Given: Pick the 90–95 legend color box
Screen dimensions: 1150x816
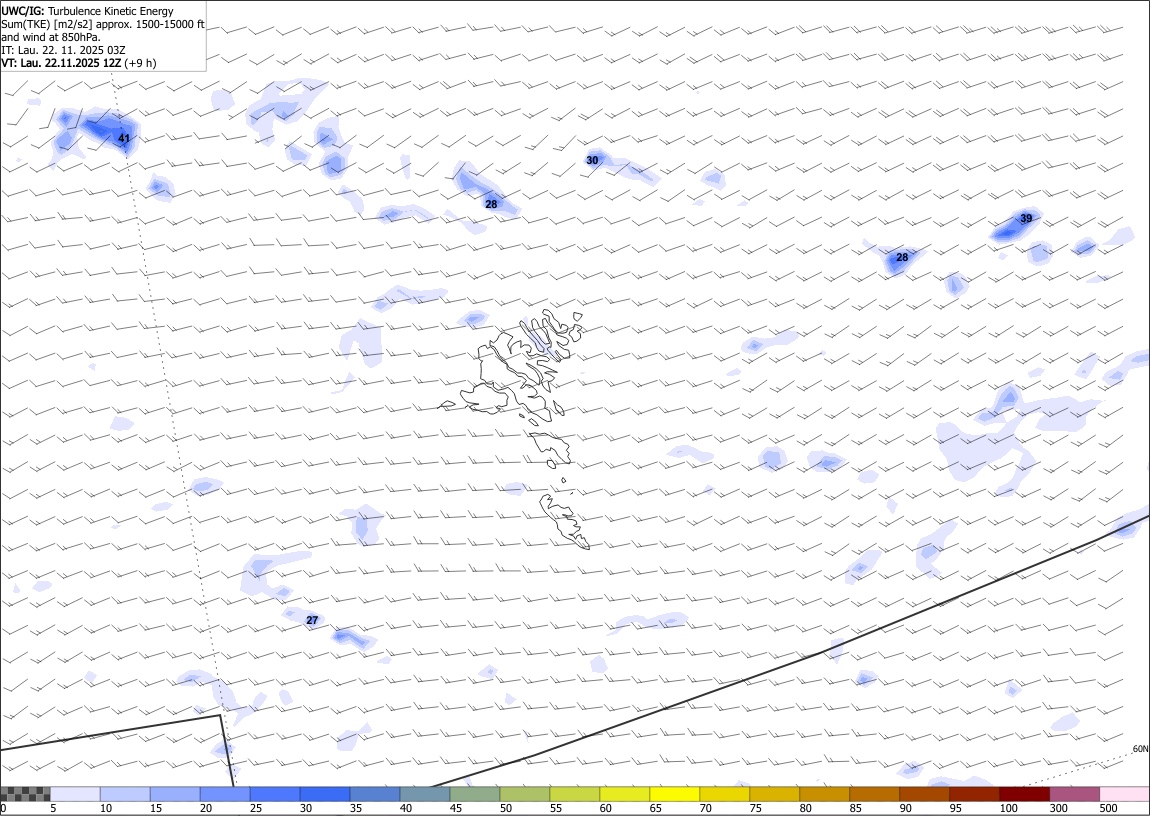Looking at the screenshot, I should tap(923, 794).
